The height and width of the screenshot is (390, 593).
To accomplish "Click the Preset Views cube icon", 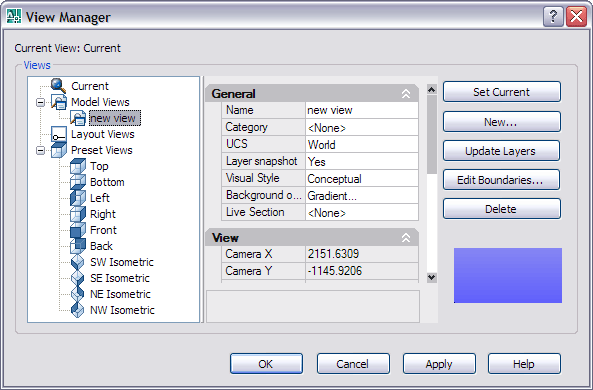I will [59, 150].
